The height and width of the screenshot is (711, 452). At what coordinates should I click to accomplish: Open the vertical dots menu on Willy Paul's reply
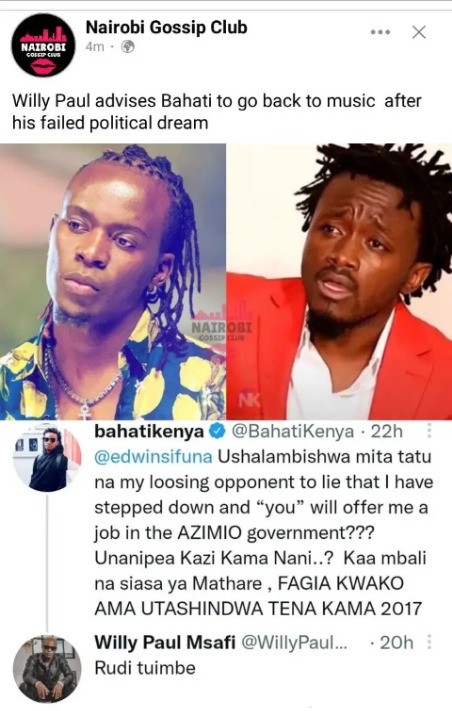click(x=428, y=642)
